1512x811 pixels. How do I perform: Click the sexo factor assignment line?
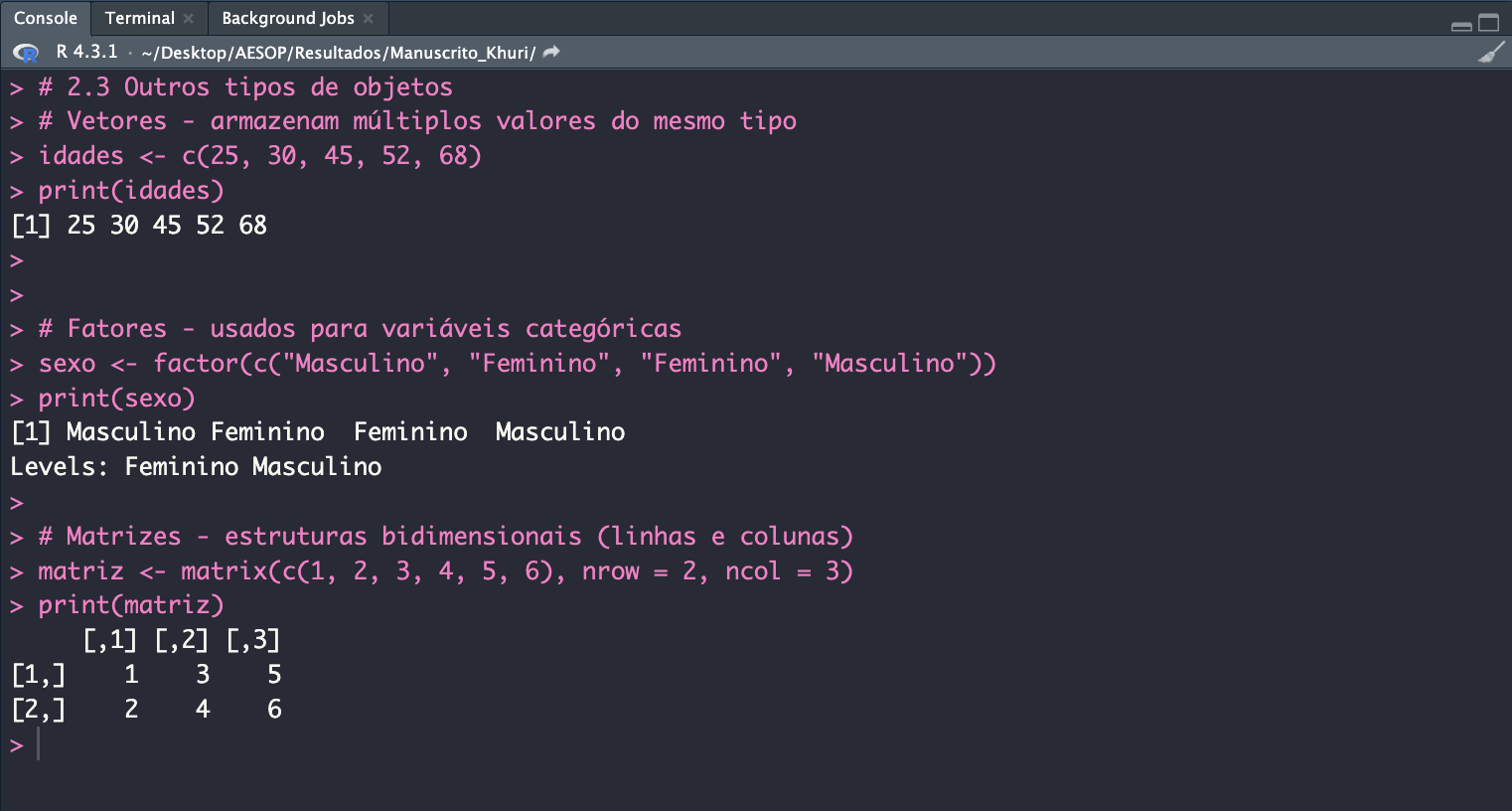pos(517,364)
